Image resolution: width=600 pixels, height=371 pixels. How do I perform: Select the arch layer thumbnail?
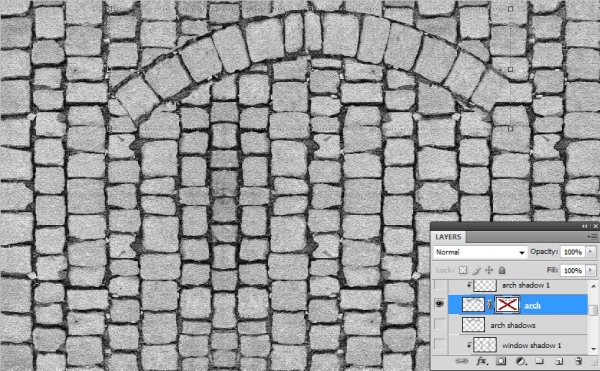[473, 304]
